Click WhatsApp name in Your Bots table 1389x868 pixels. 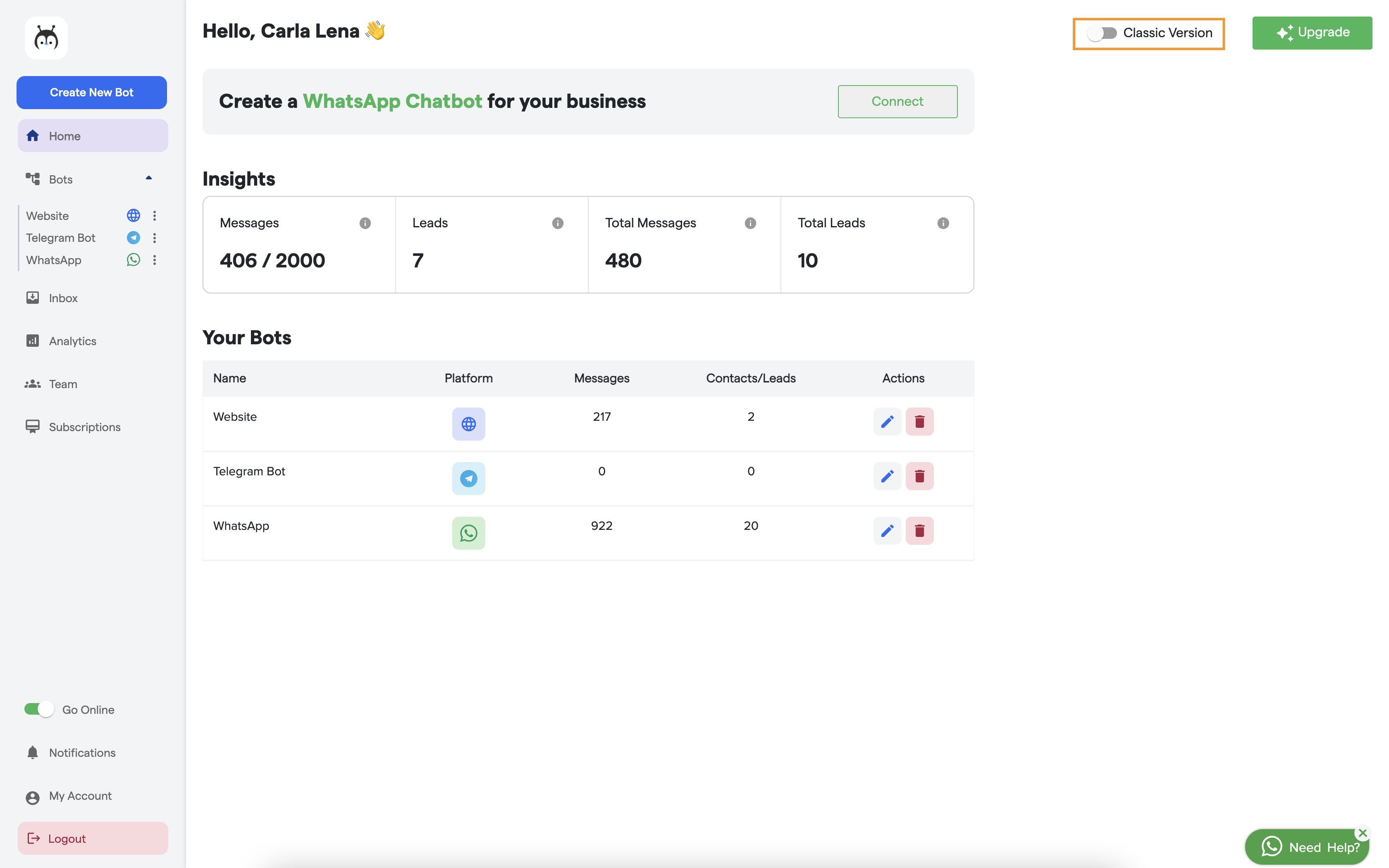(241, 526)
